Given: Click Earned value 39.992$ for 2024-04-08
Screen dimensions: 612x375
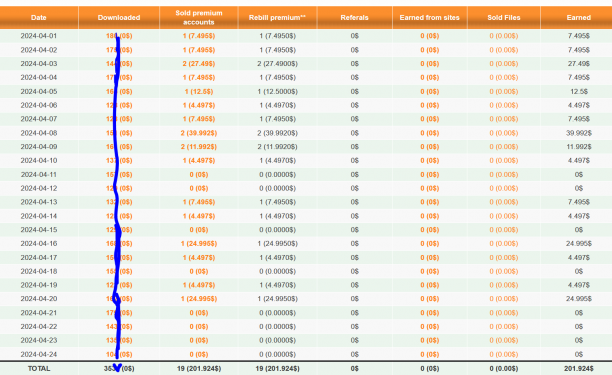Looking at the screenshot, I should coord(578,133).
